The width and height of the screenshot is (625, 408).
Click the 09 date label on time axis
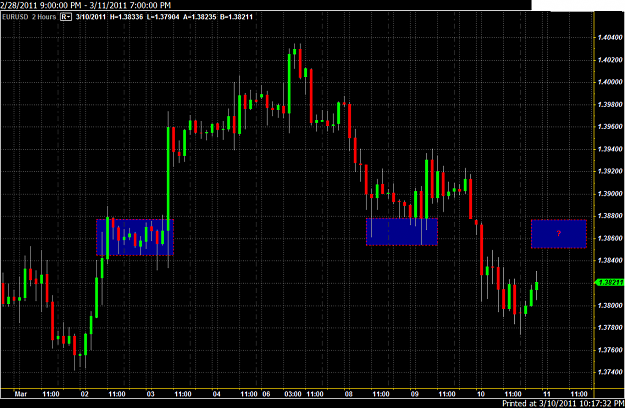click(415, 394)
